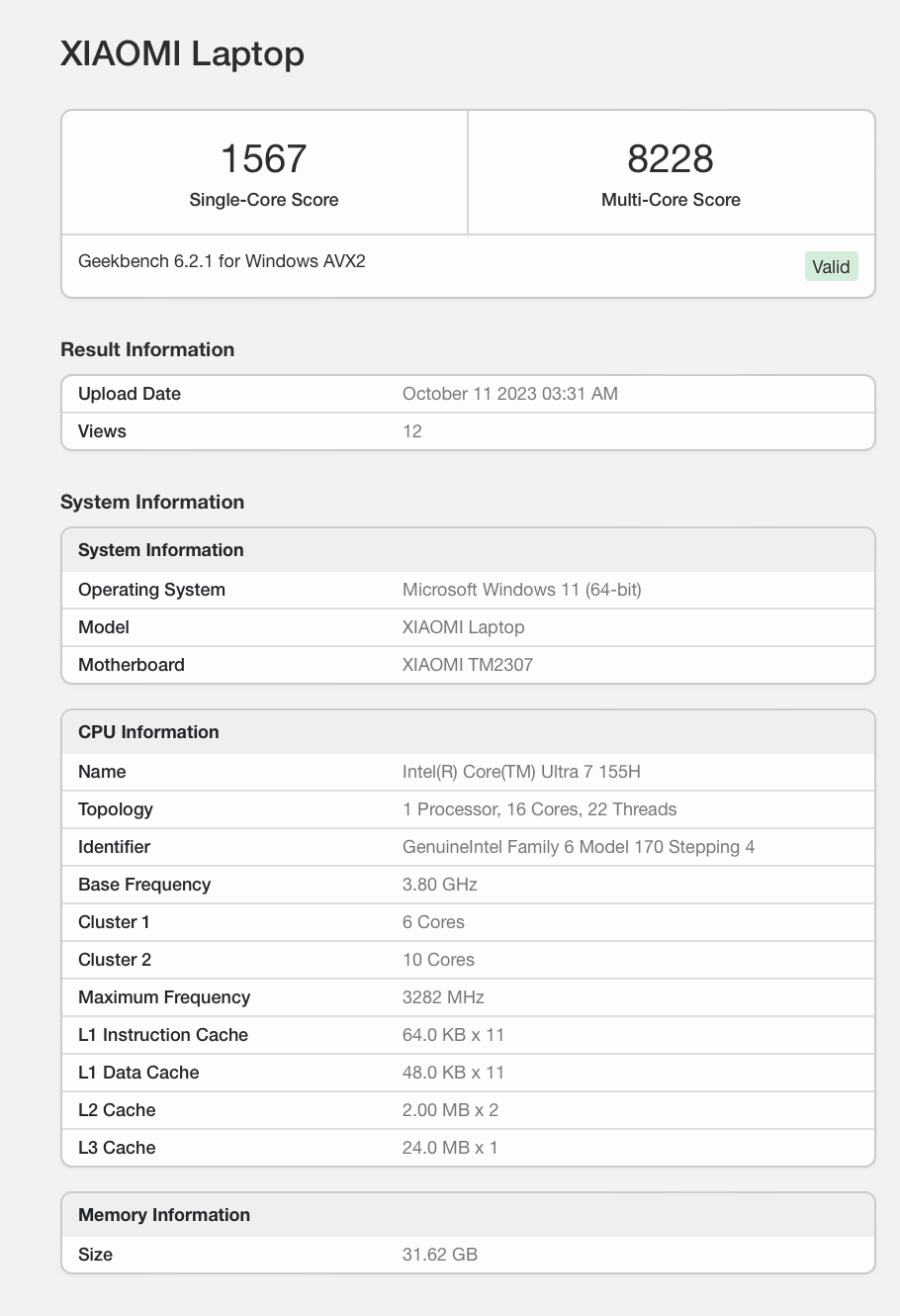Click the memory size value 31.62 GB
Image resolution: width=900 pixels, height=1316 pixels.
pyautogui.click(x=439, y=1255)
